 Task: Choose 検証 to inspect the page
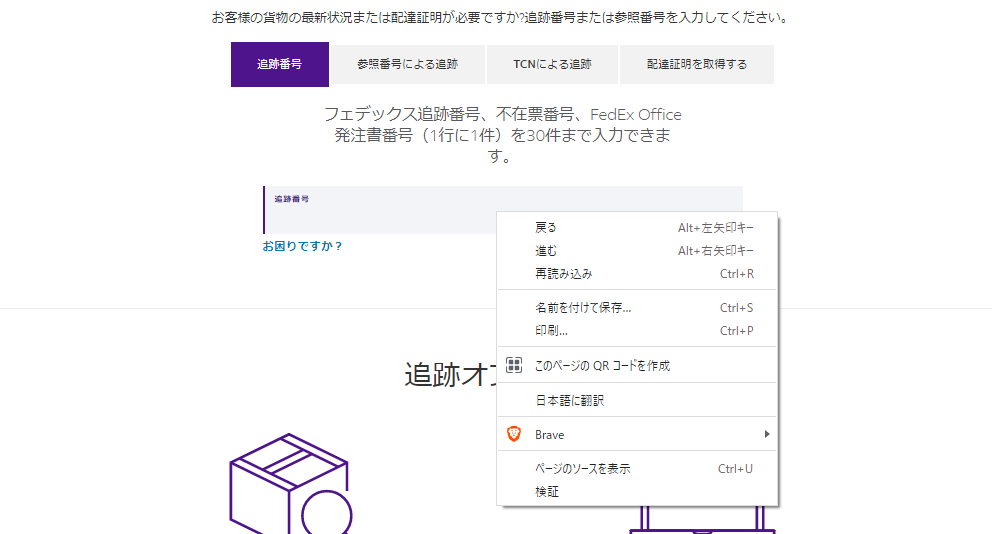pos(547,491)
